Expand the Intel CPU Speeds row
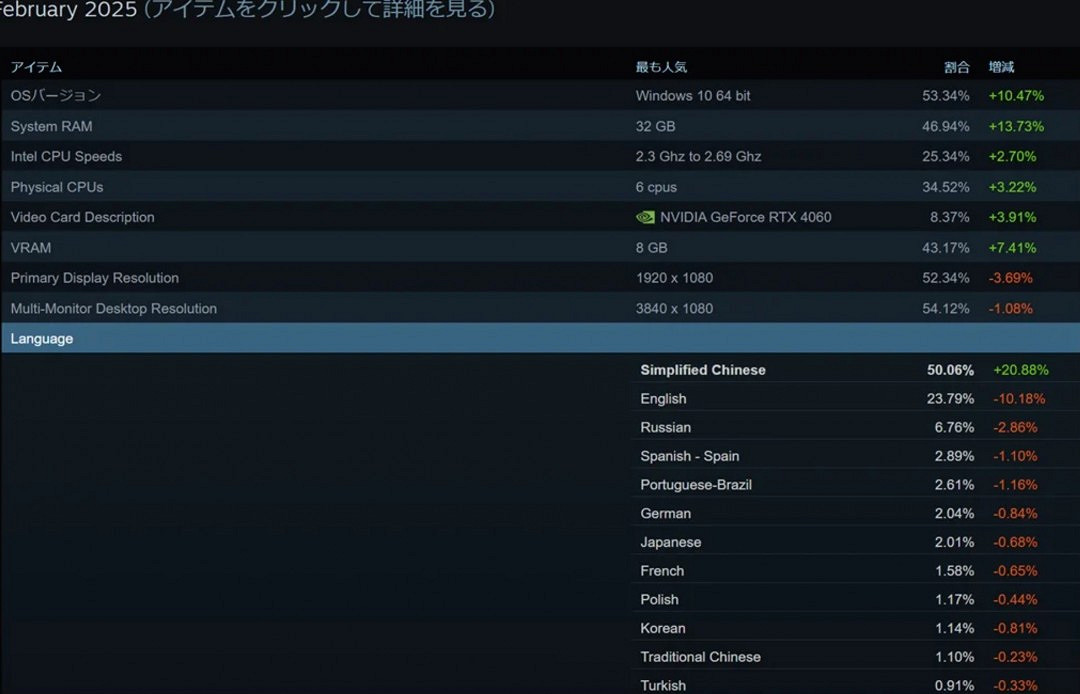This screenshot has height=694, width=1080. (66, 156)
